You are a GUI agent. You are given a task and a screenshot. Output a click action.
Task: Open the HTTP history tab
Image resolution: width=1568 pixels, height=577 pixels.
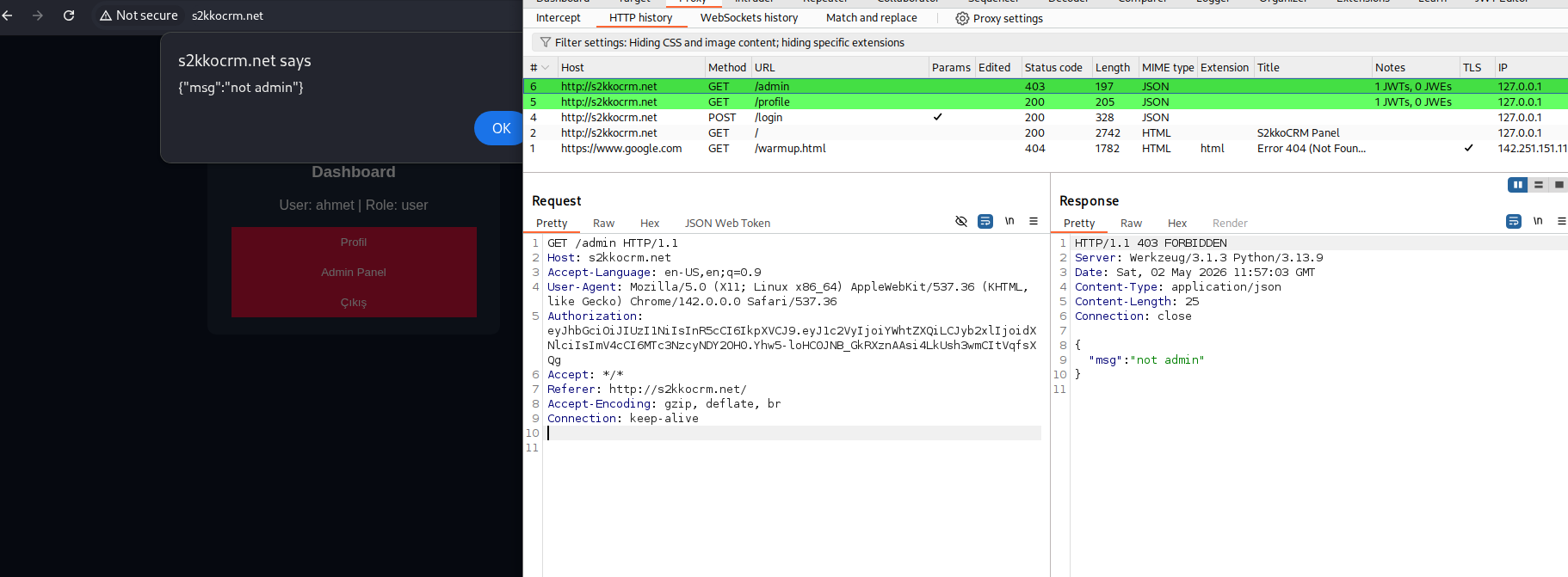tap(640, 18)
